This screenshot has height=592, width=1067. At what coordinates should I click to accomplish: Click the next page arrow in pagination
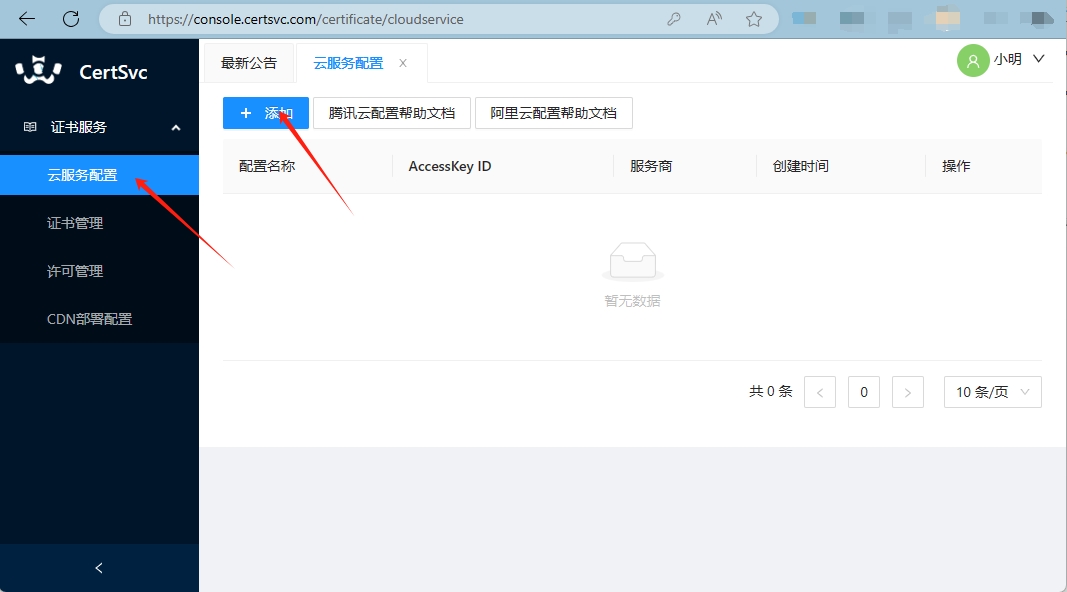907,391
